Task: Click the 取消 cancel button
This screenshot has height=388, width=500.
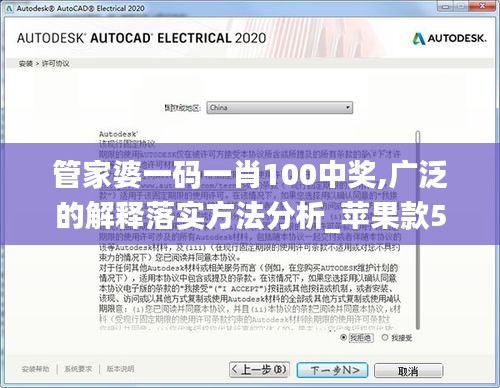Action: pyautogui.click(x=408, y=371)
